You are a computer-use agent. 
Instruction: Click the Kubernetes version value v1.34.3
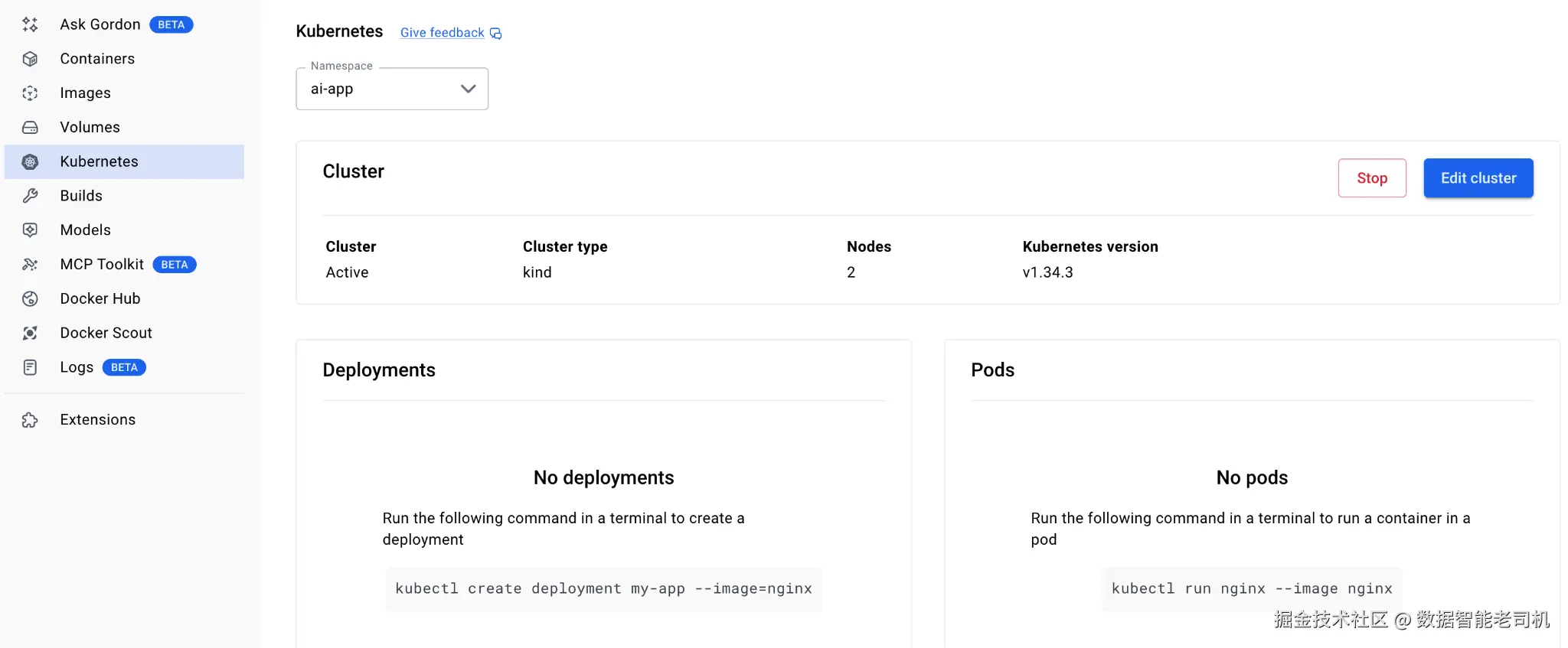[x=1048, y=272]
